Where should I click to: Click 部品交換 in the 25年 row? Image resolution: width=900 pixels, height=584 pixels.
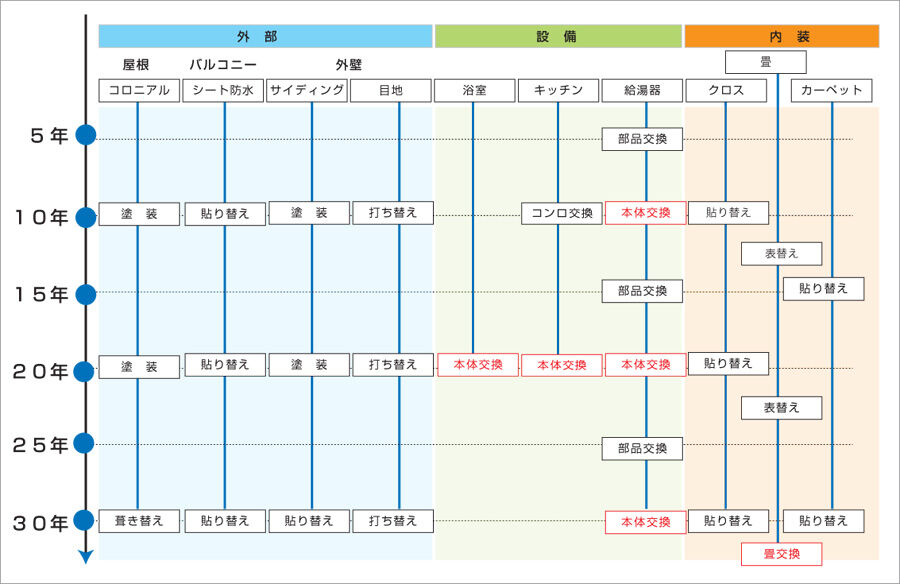[642, 448]
